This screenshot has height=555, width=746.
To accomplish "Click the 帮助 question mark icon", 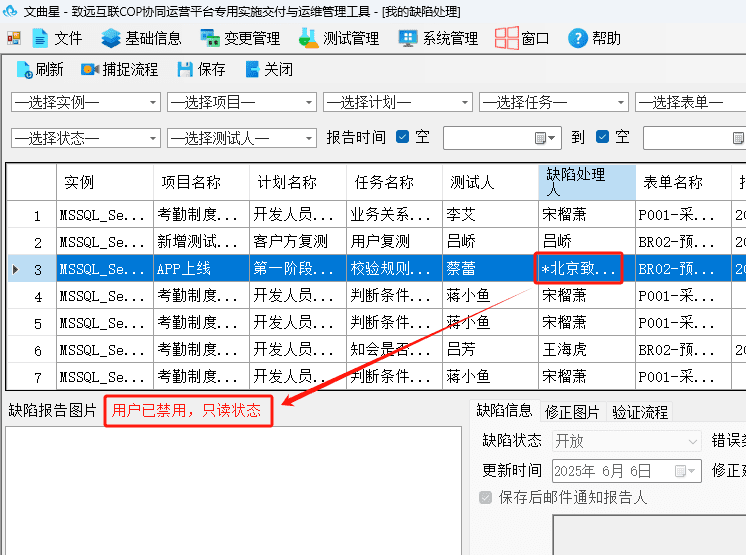I will 578,39.
